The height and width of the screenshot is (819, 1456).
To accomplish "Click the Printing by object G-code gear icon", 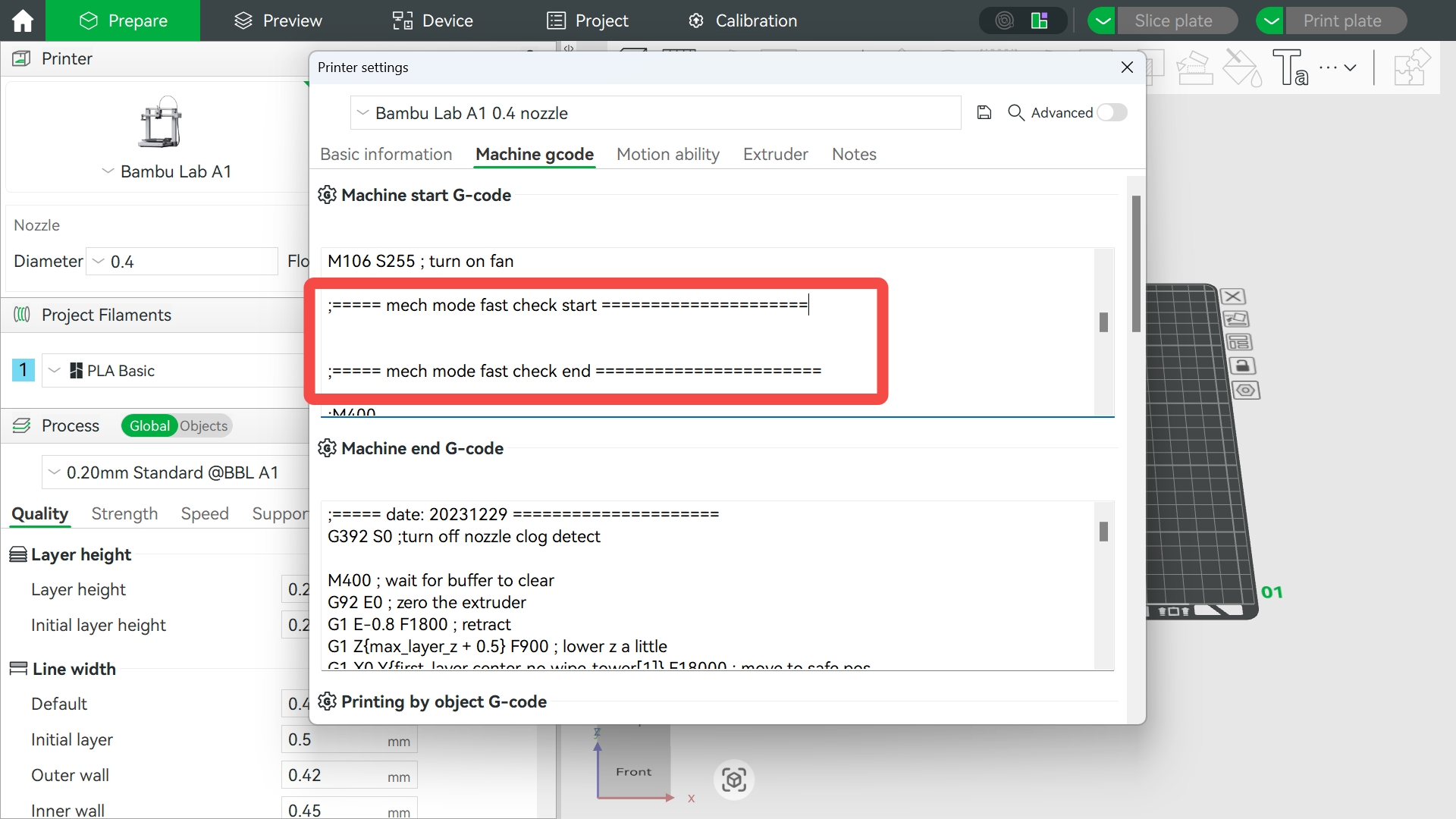I will (x=327, y=701).
